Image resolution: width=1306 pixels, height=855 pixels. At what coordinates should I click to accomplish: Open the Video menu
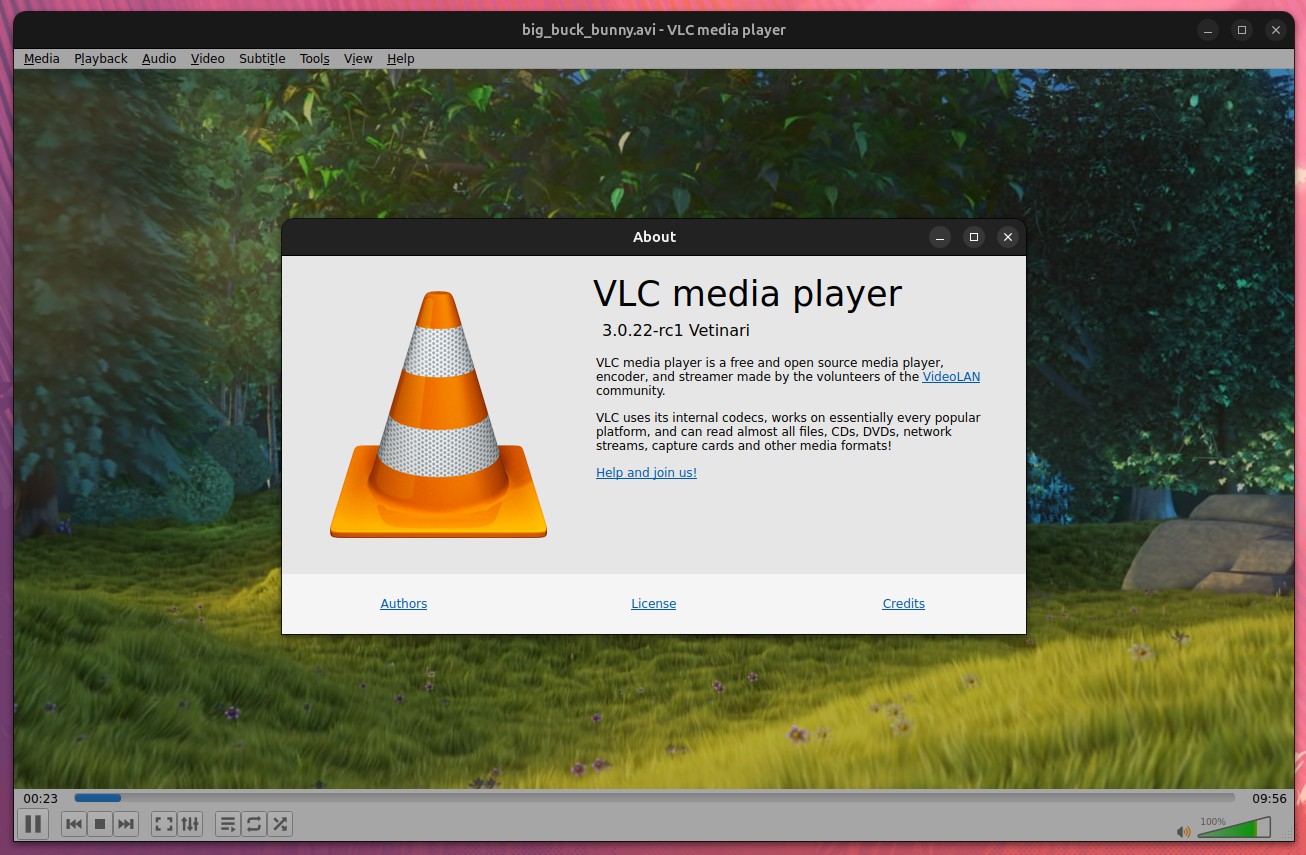tap(208, 58)
